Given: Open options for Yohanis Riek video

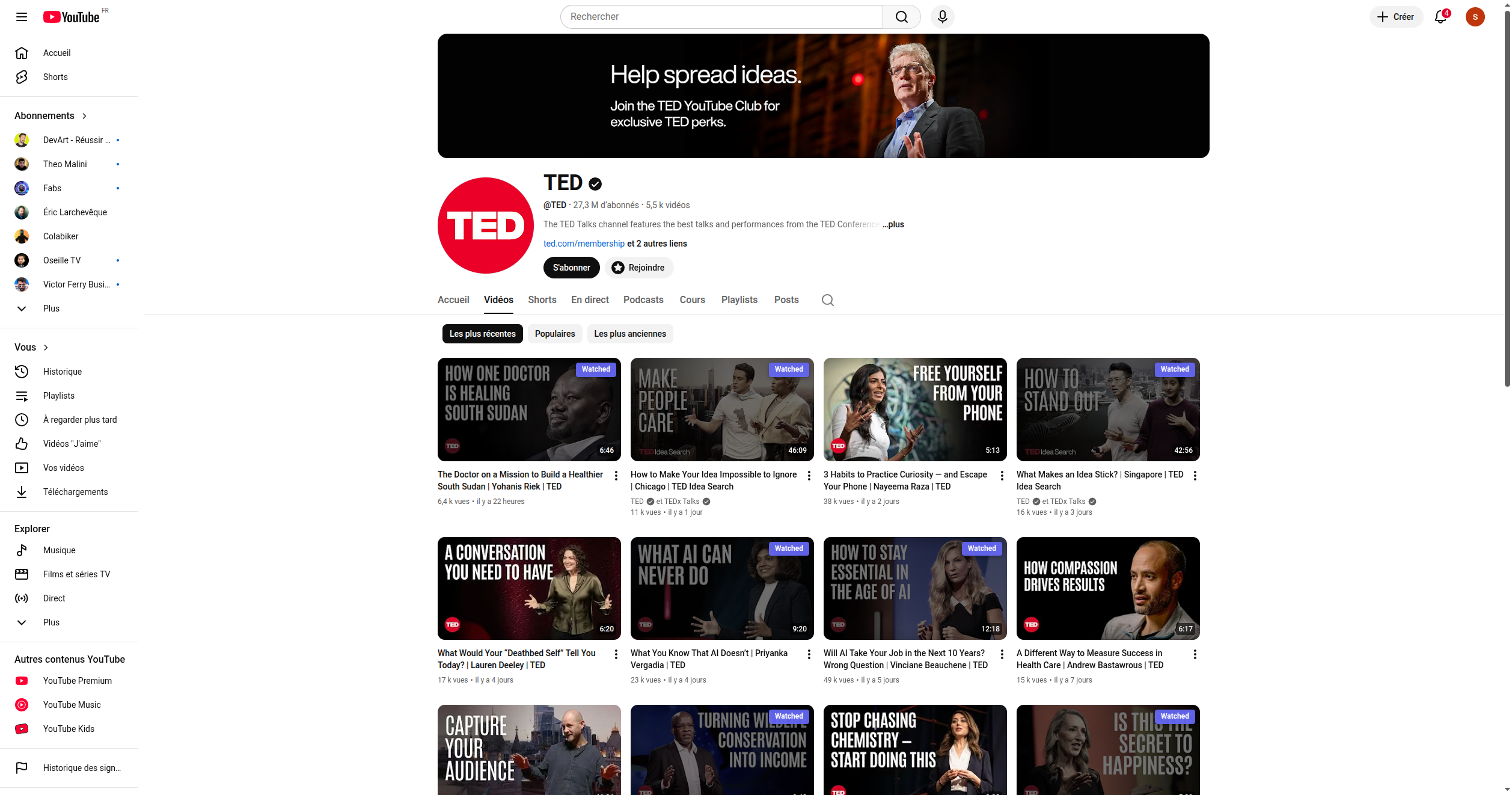Looking at the screenshot, I should point(616,476).
